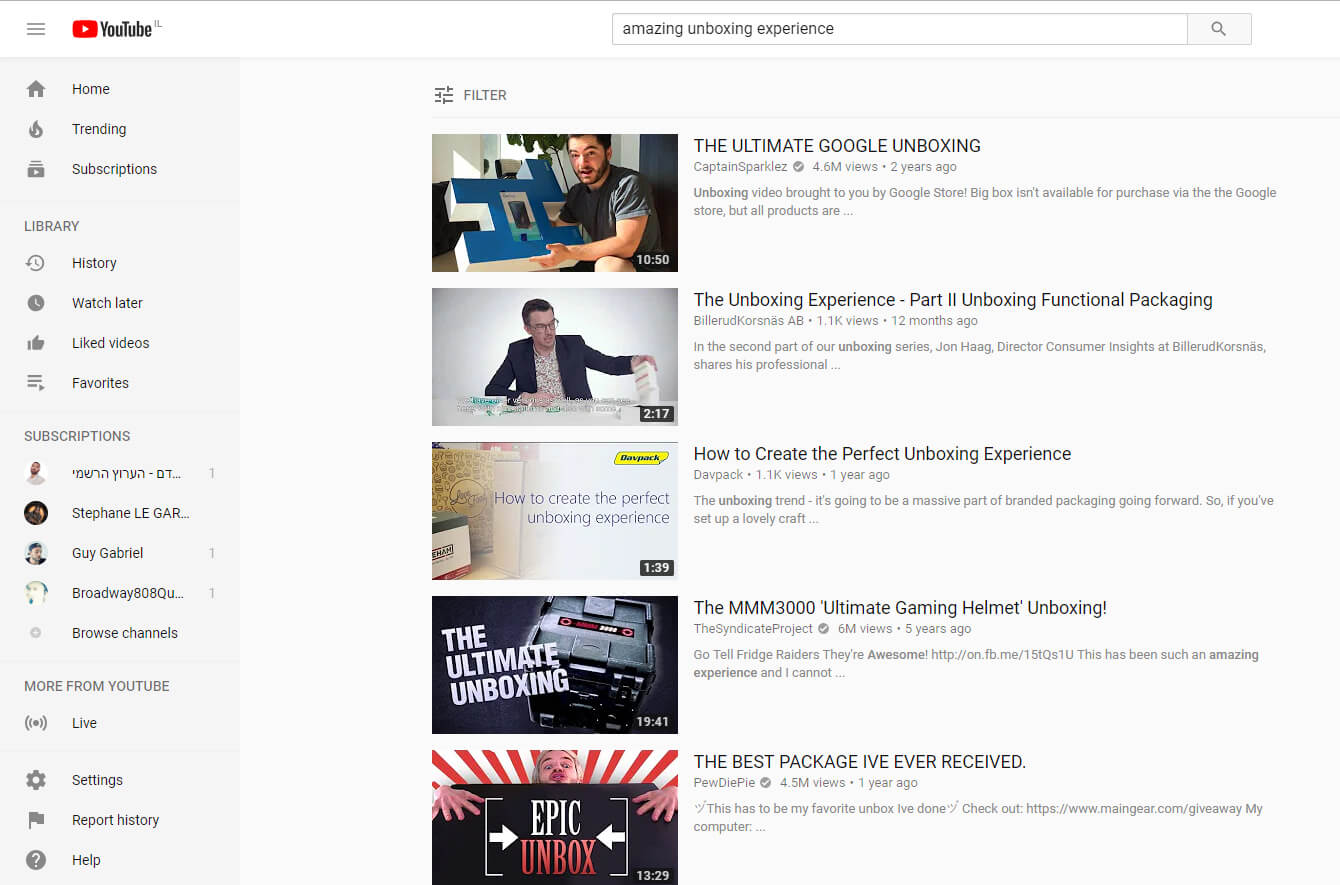Click the SUBSCRIPTIONS section heading
The height and width of the screenshot is (885, 1340).
click(77, 436)
